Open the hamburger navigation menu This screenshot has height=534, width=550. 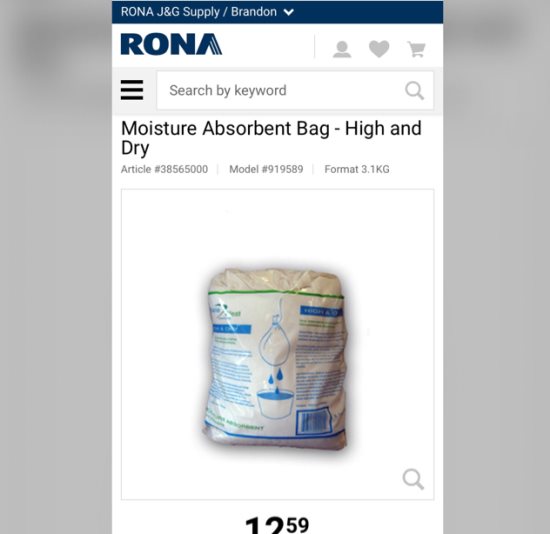tap(132, 90)
